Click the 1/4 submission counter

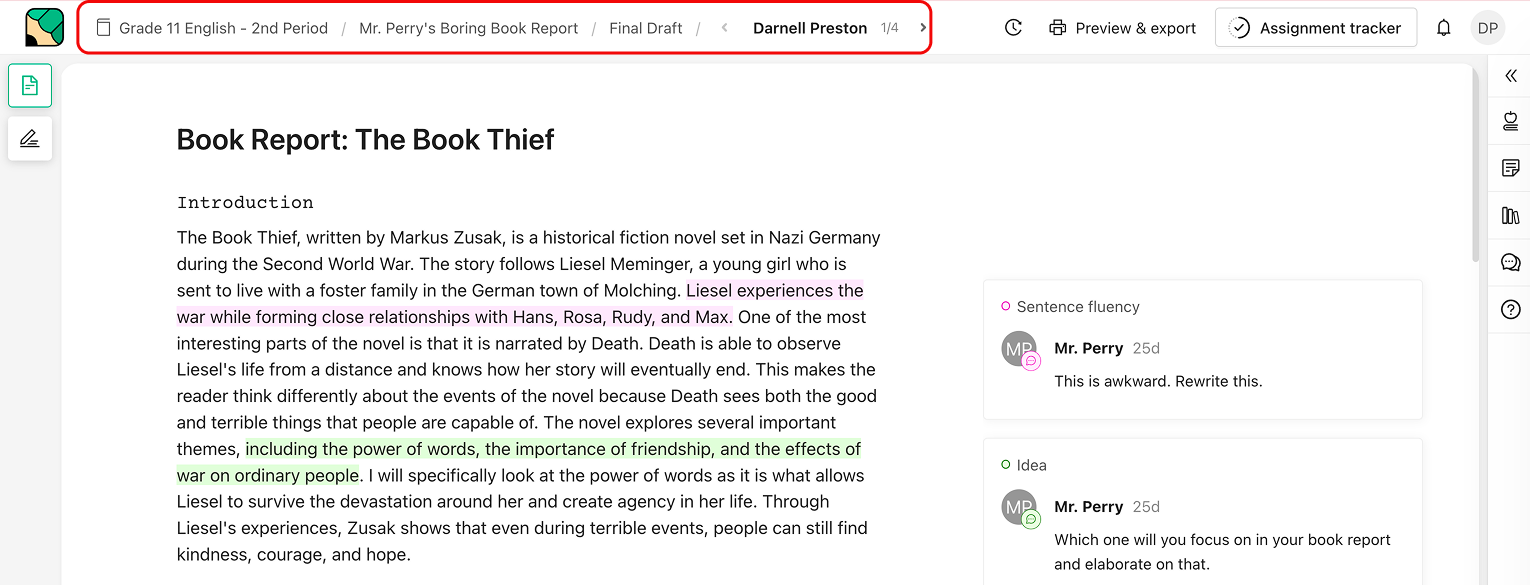click(890, 28)
